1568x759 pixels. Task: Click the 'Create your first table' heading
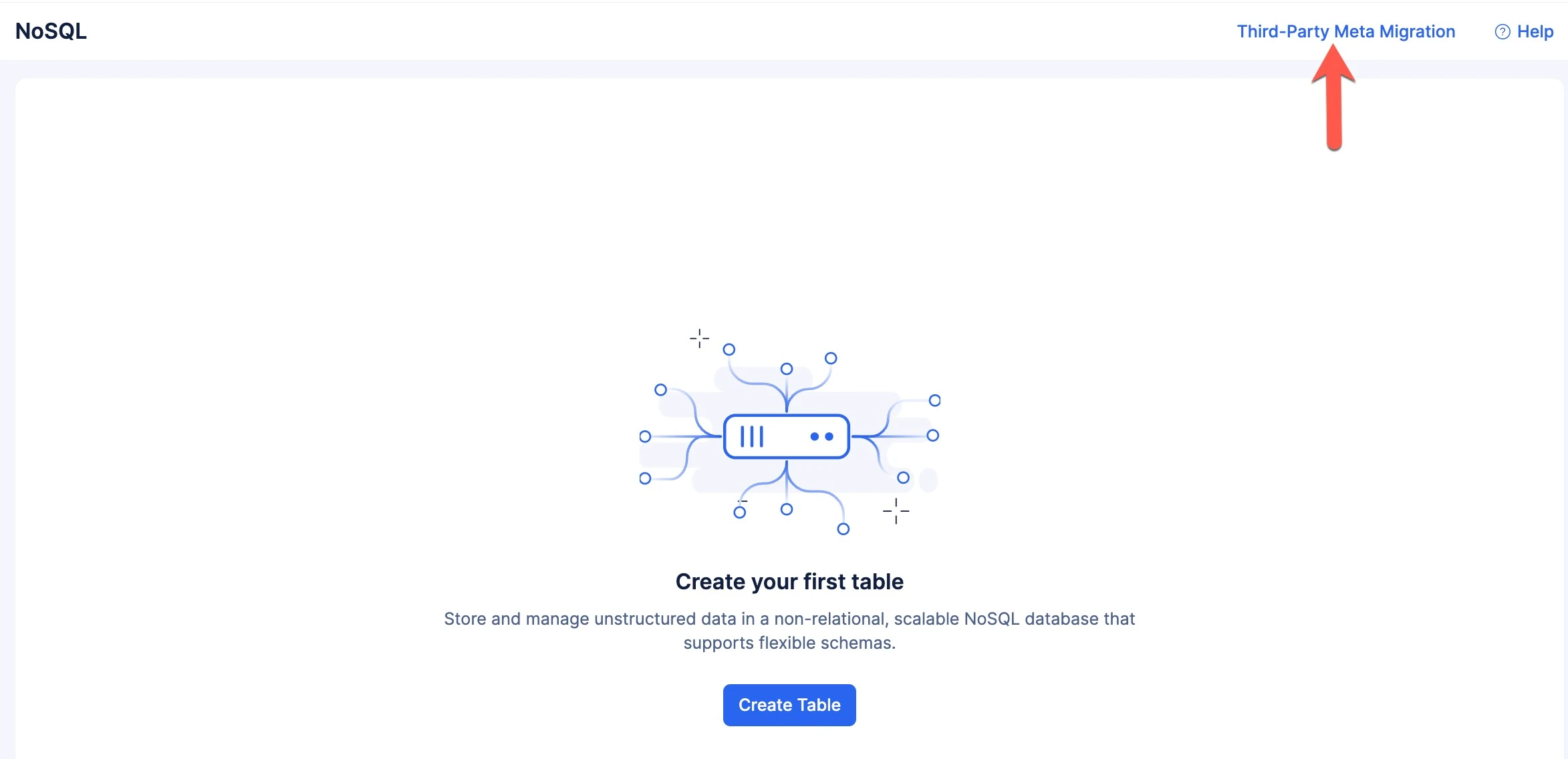coord(789,581)
